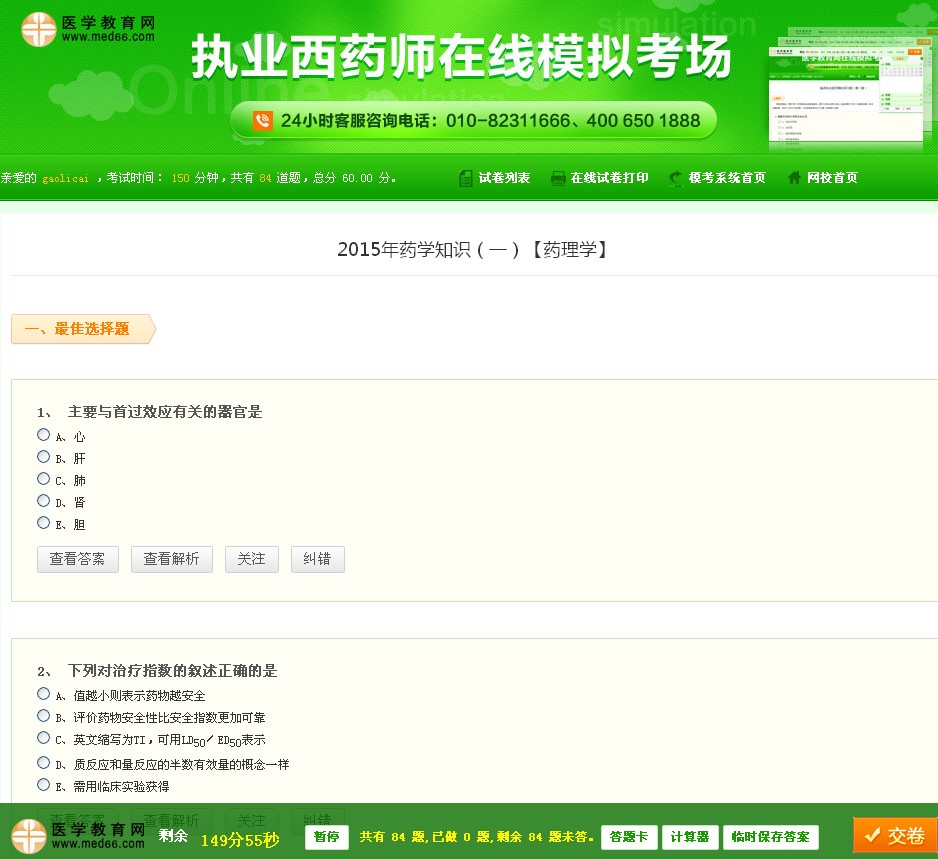
Task: Click 临时保存答案 to save answers
Action: [x=771, y=836]
